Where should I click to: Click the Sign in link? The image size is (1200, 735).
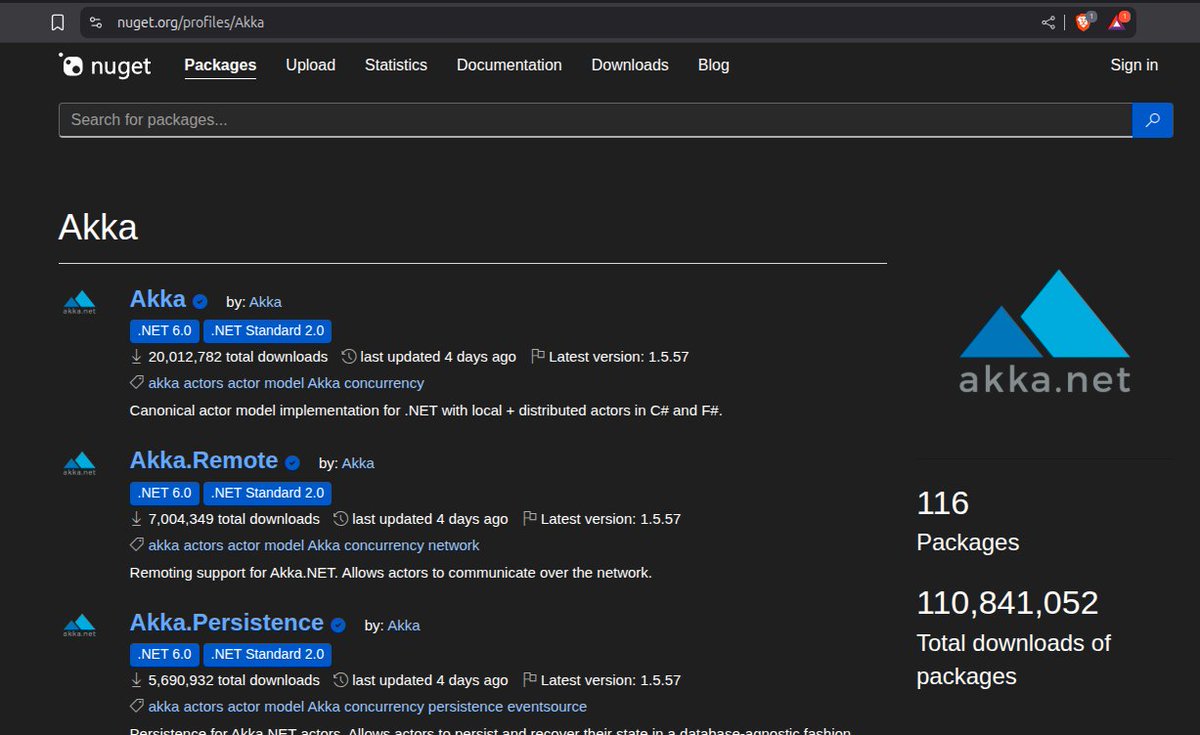1134,65
